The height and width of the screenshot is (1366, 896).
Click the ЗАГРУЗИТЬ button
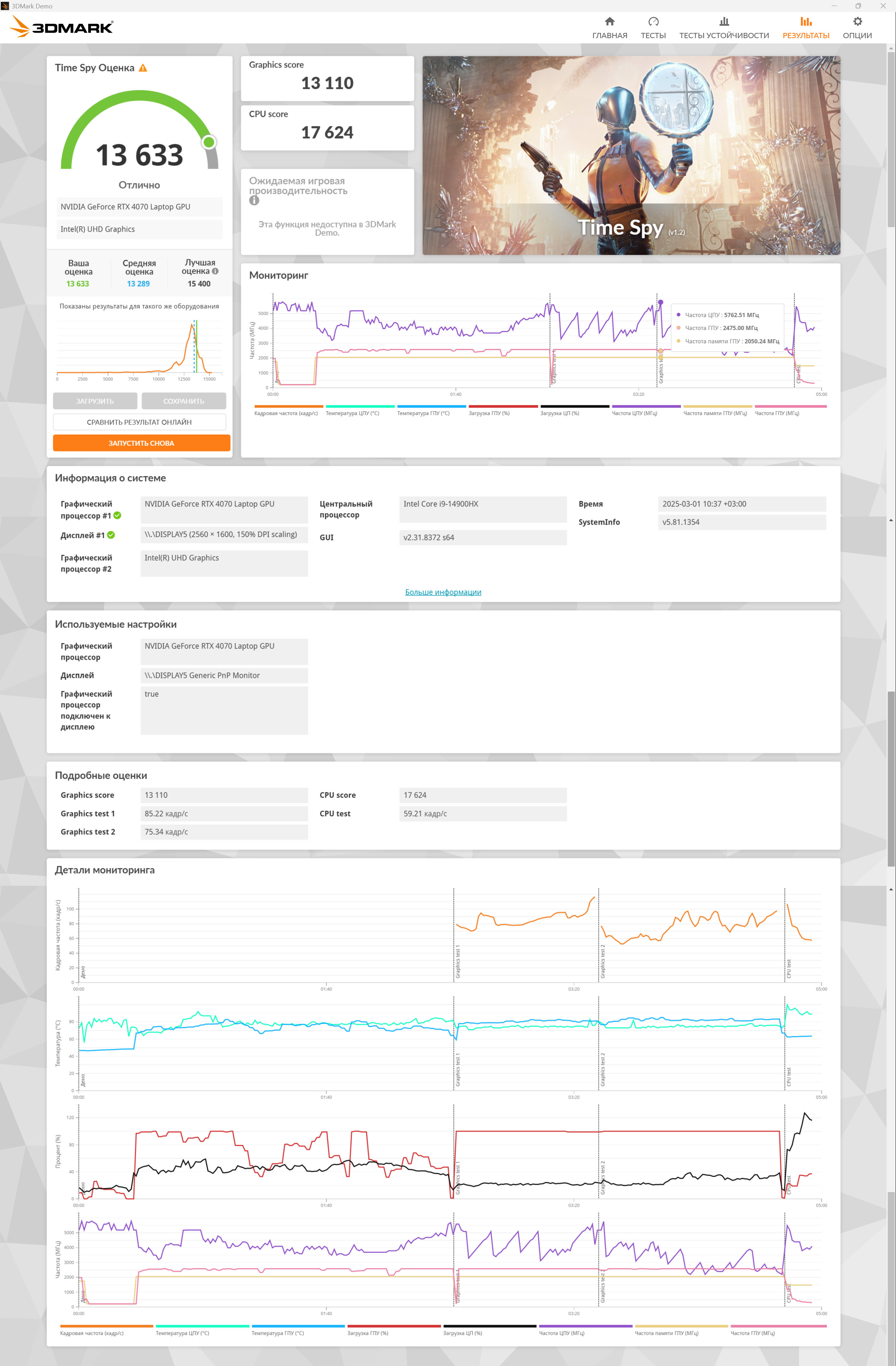[95, 401]
